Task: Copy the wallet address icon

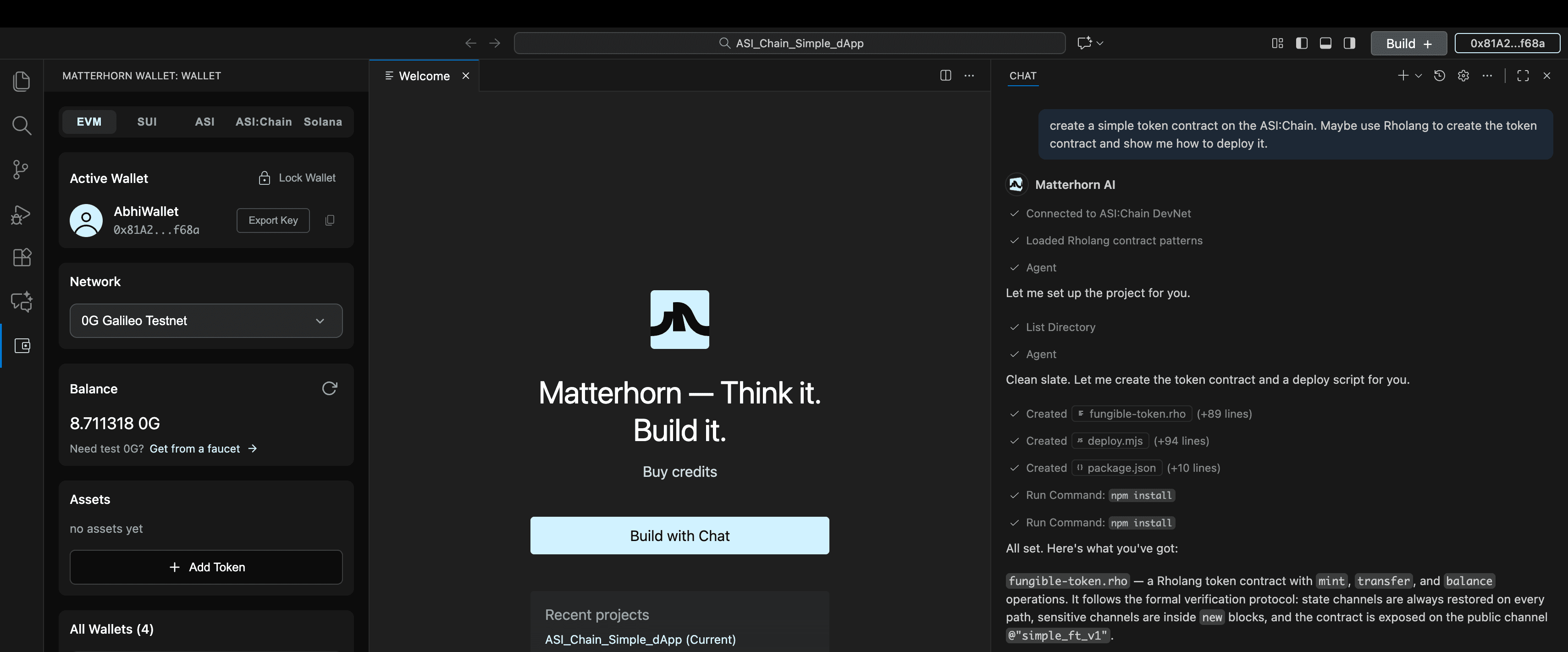Action: pyautogui.click(x=329, y=221)
